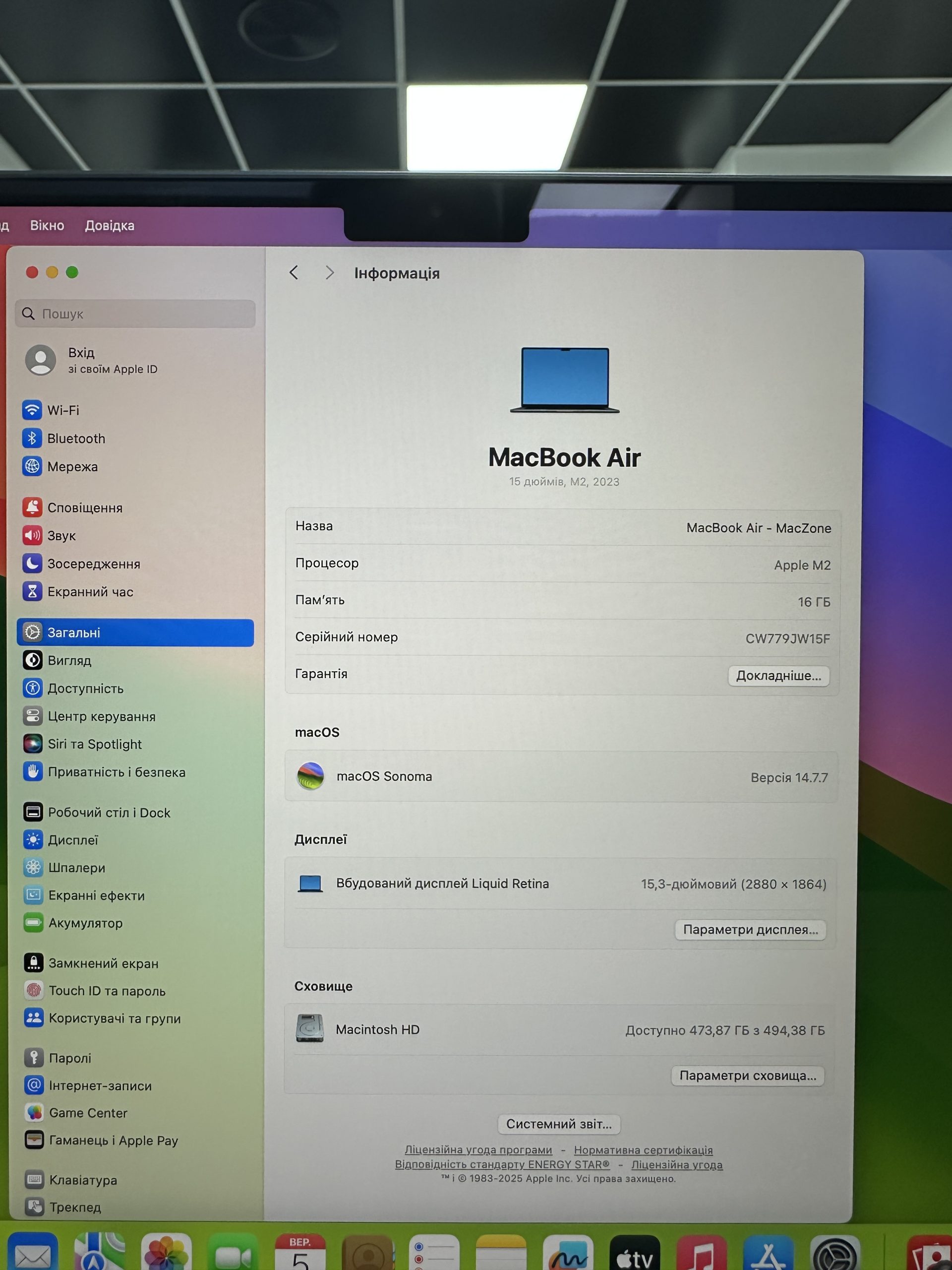
Task: Click the Apple M2 processor value
Action: coord(802,565)
